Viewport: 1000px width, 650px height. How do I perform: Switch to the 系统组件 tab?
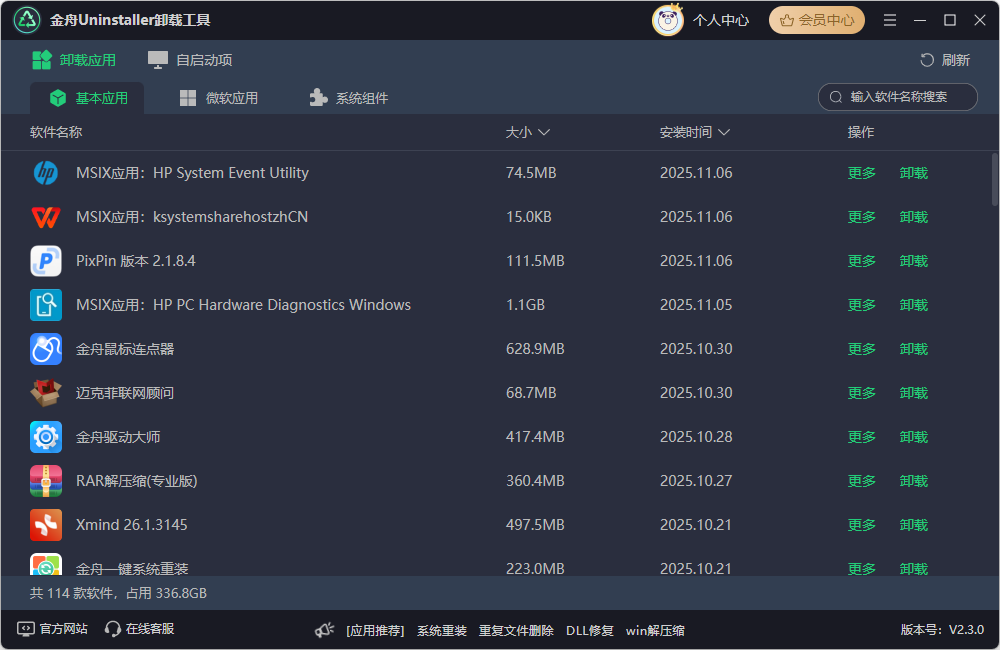coord(347,97)
